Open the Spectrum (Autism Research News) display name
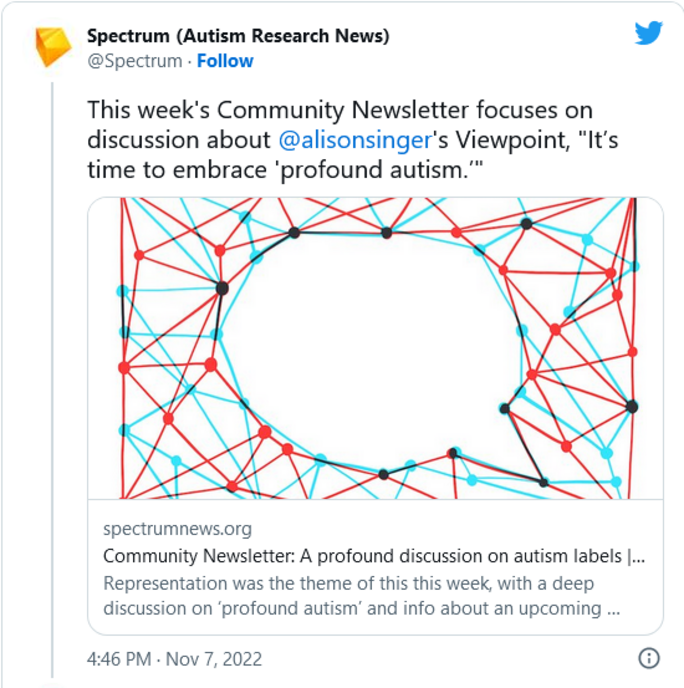 (x=238, y=36)
